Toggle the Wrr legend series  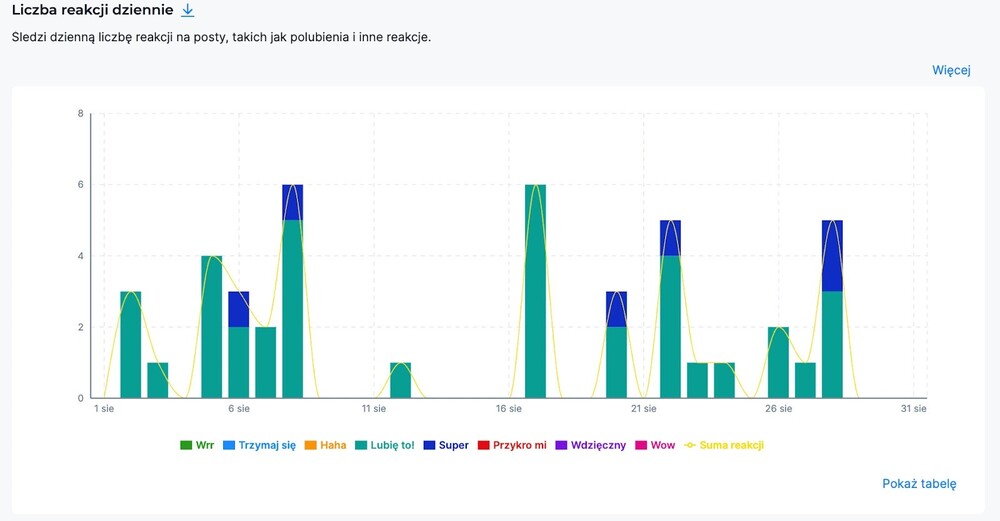[201, 445]
